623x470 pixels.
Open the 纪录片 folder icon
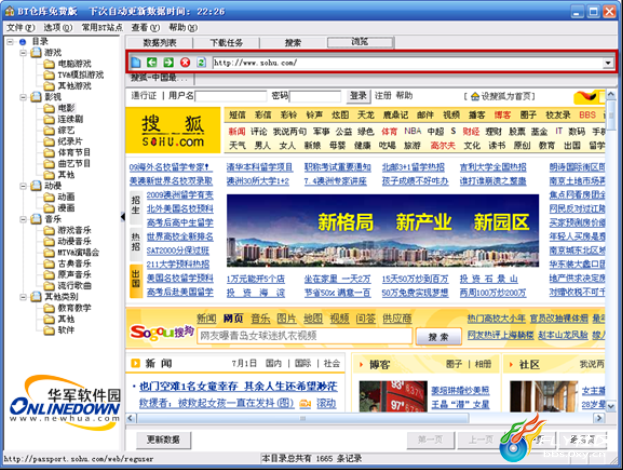pyautogui.click(x=49, y=141)
